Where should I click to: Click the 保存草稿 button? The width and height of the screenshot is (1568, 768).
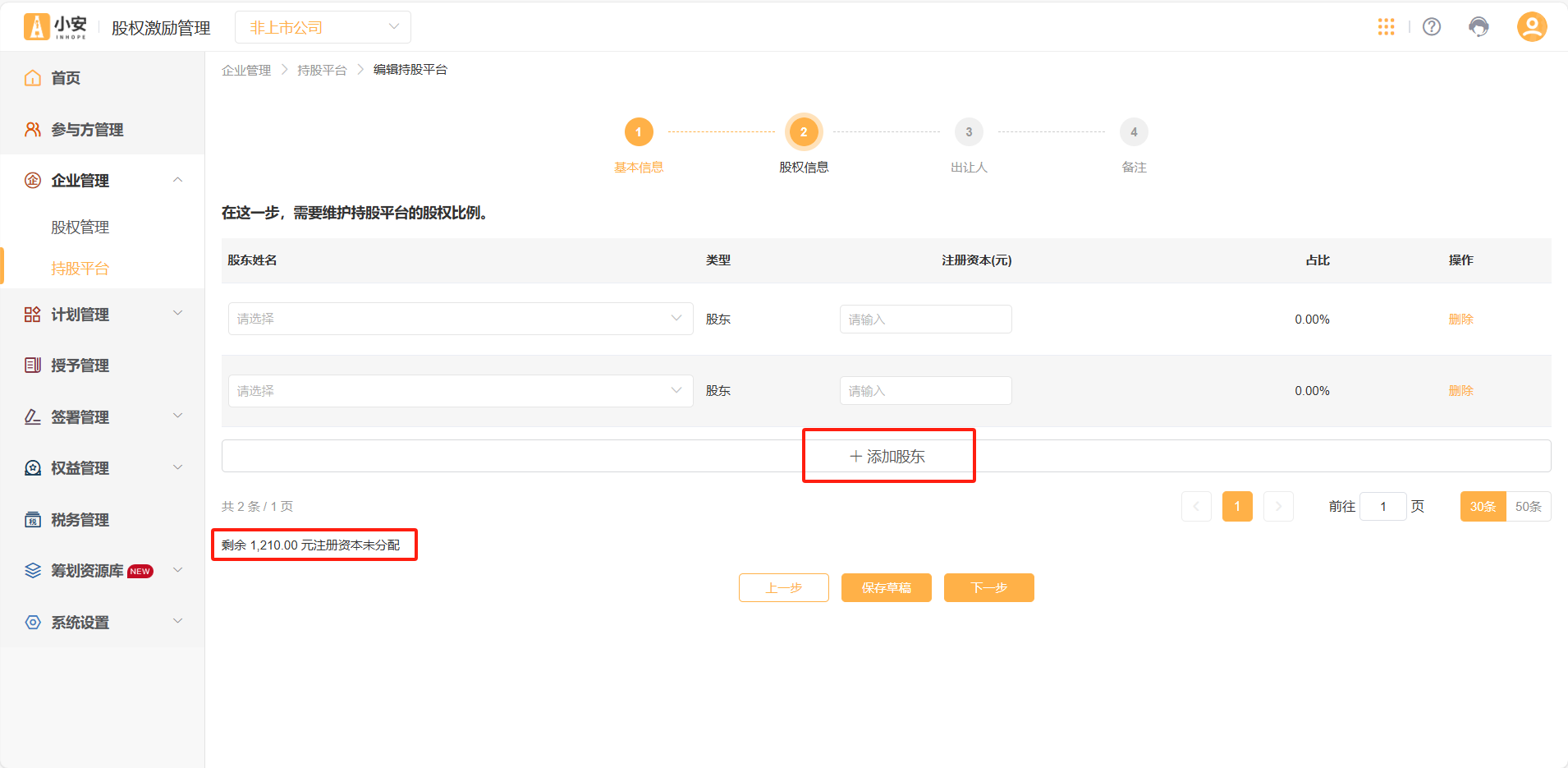click(x=887, y=587)
